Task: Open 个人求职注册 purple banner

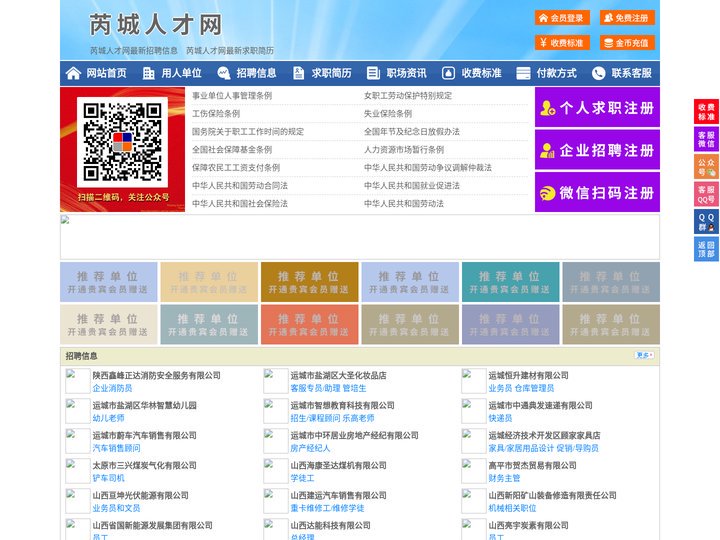Action: point(597,107)
